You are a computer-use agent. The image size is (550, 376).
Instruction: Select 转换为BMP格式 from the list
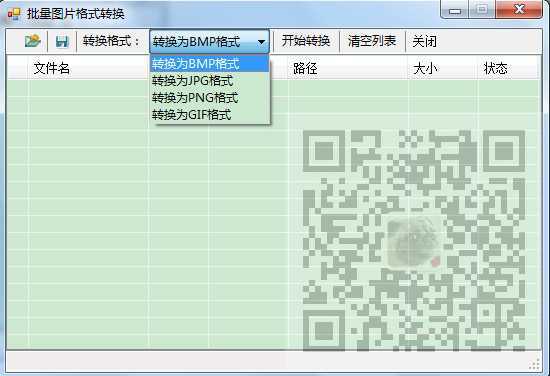210,64
